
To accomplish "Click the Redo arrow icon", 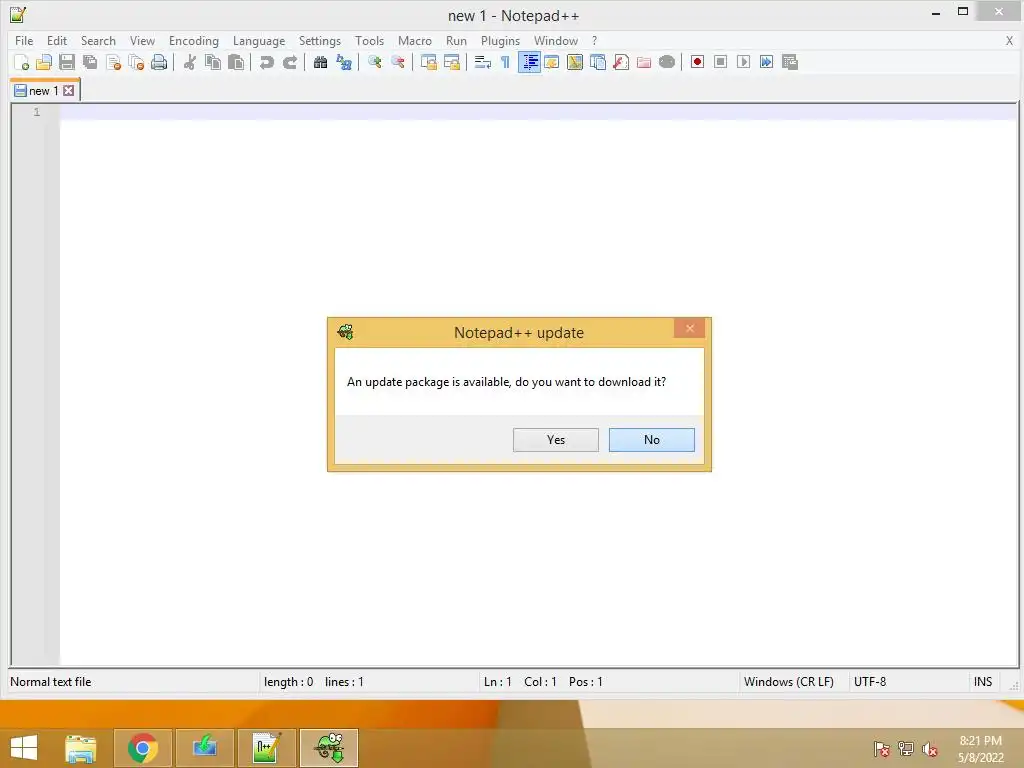I will pyautogui.click(x=290, y=62).
